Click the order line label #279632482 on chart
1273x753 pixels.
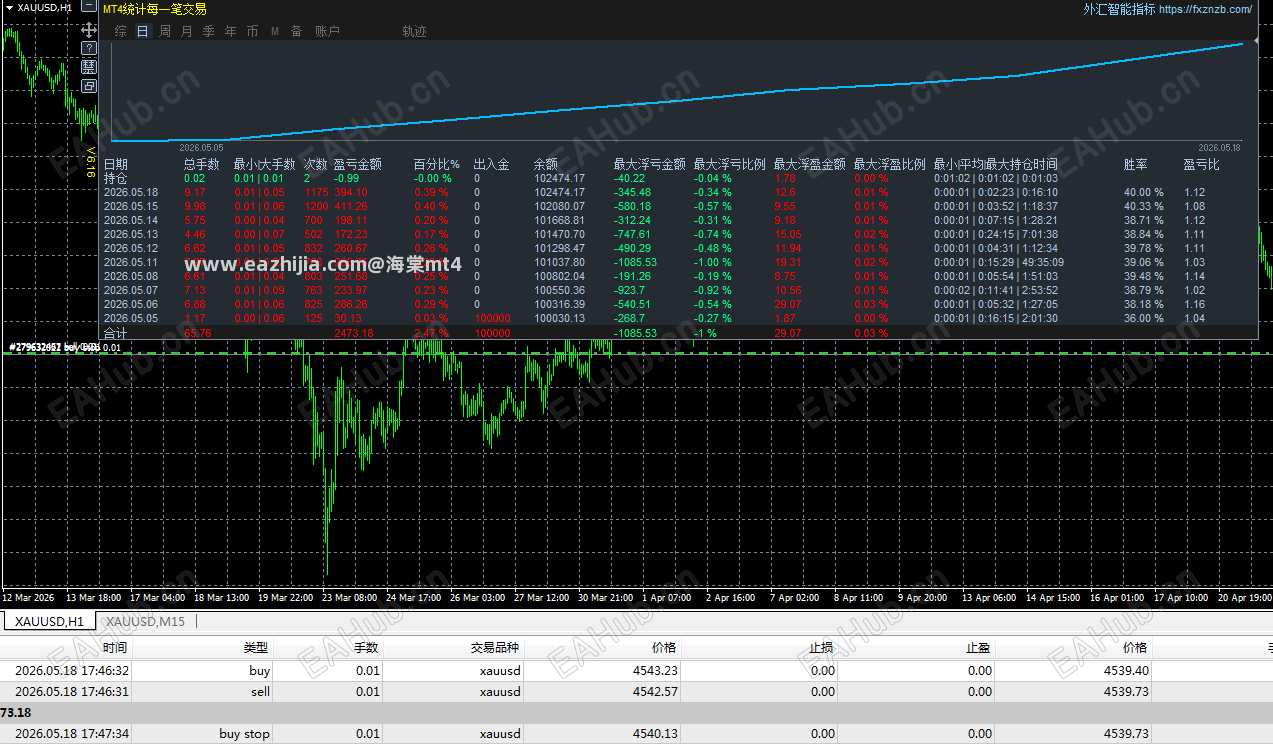[63, 347]
